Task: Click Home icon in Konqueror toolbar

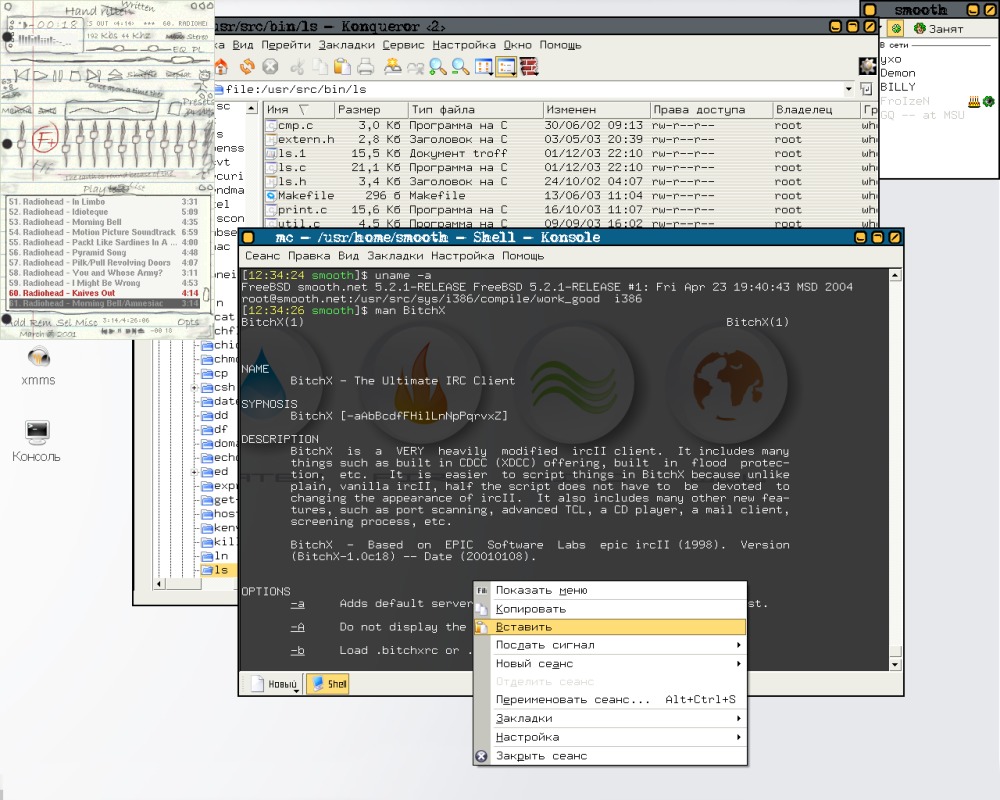Action: coord(221,66)
